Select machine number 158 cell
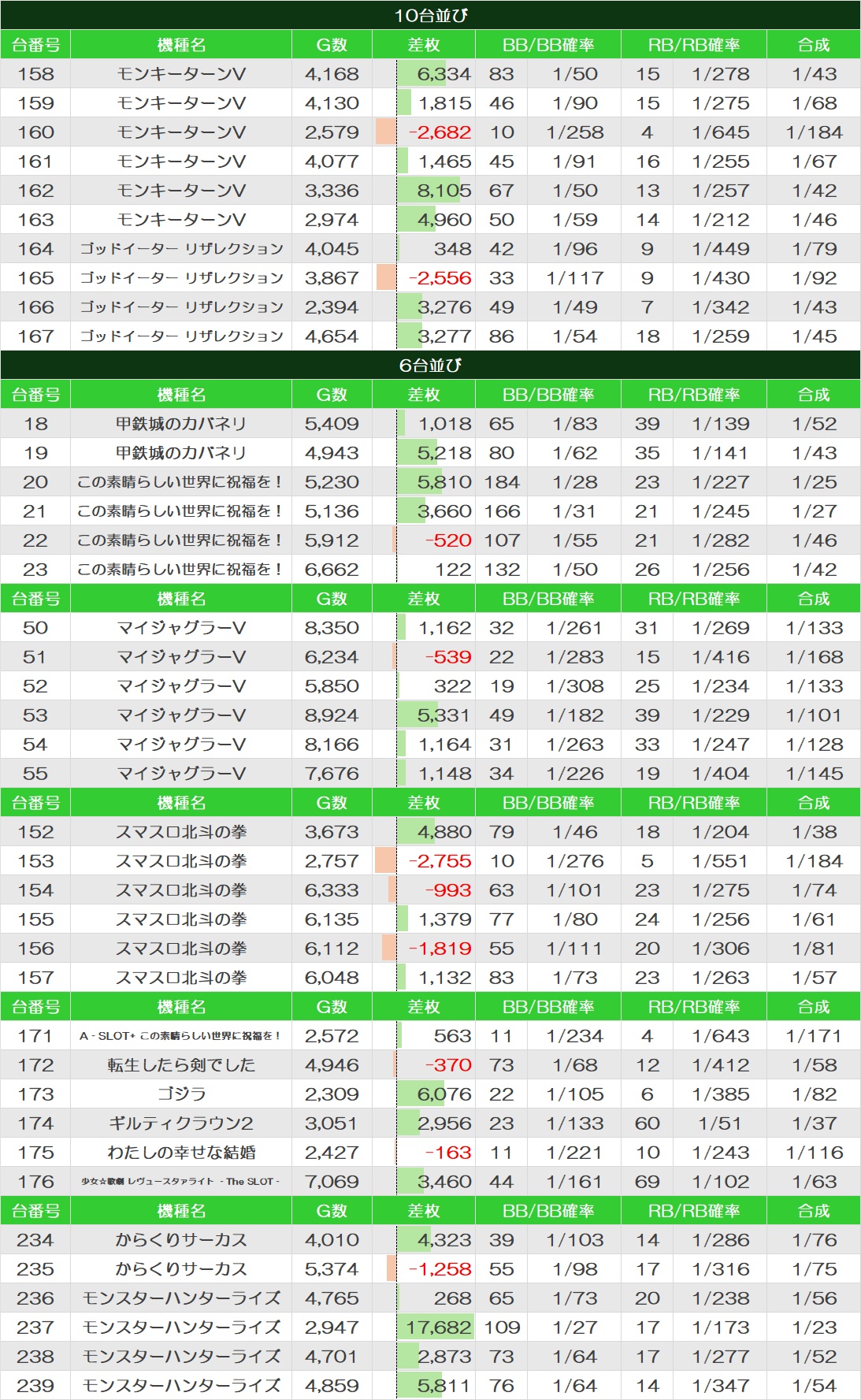This screenshot has height=1400, width=861. [x=35, y=74]
